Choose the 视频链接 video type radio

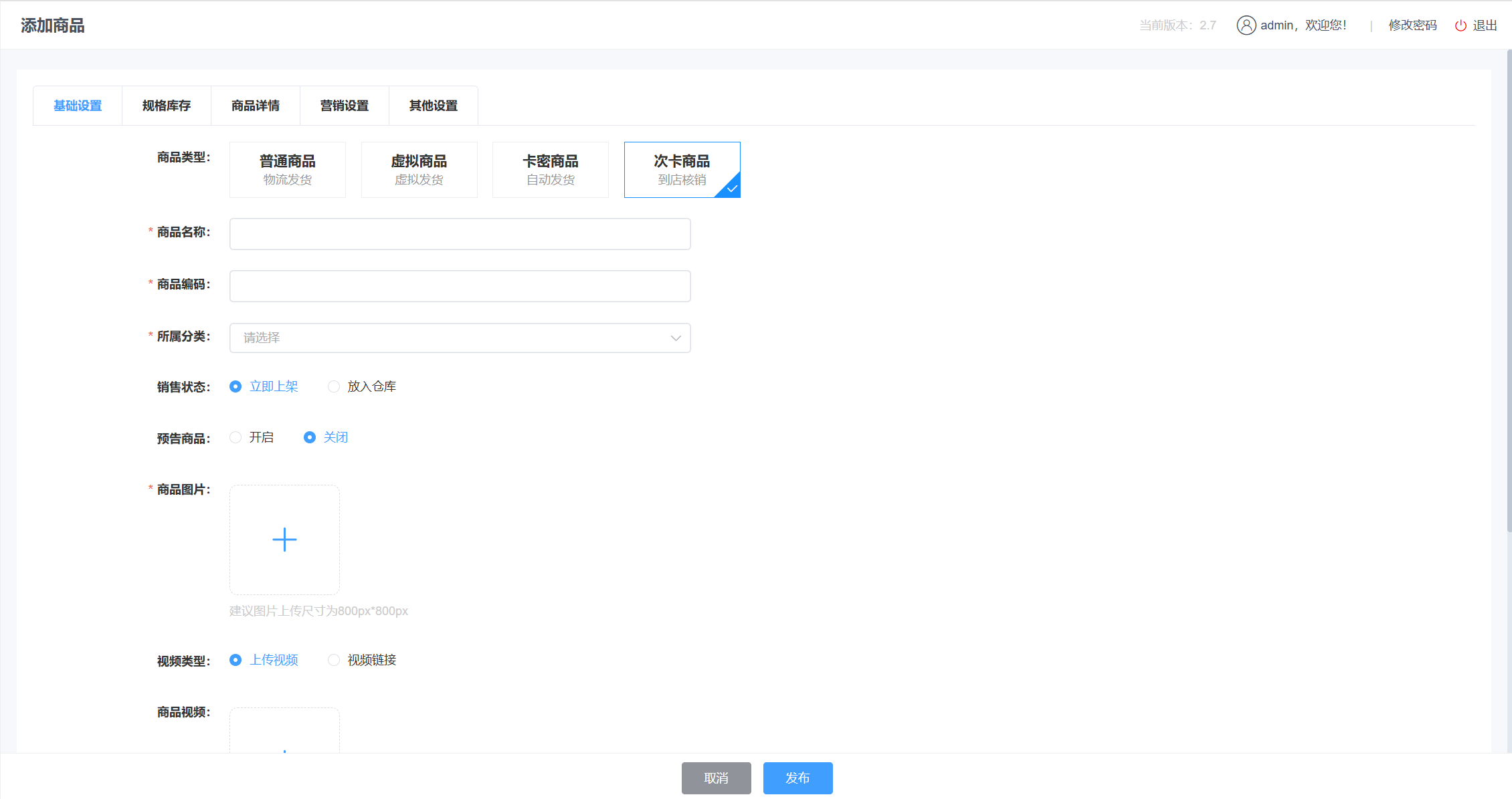click(x=334, y=660)
